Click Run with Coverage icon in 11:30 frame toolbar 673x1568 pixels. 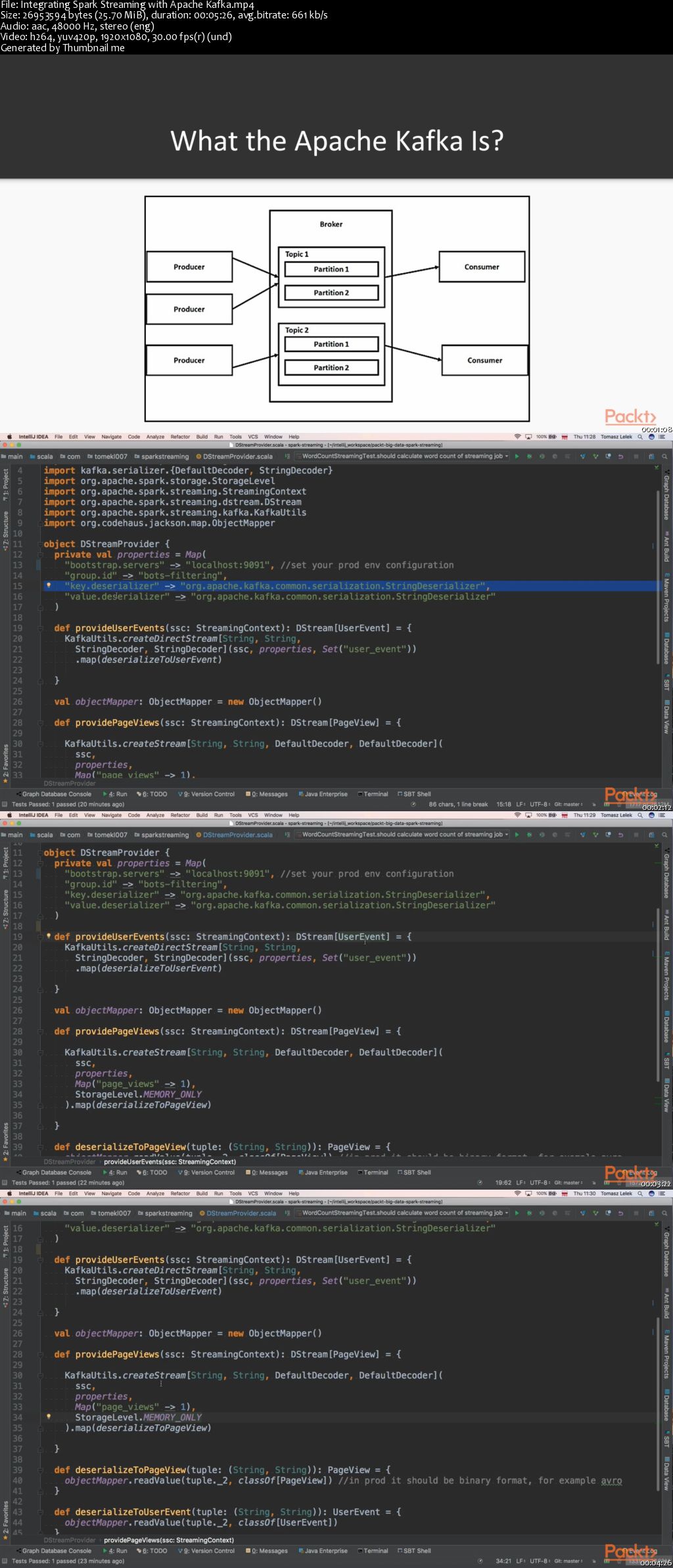(542, 1213)
